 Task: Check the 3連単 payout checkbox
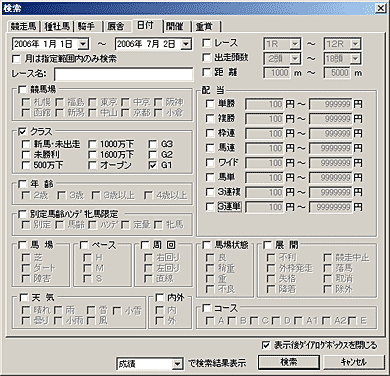click(210, 207)
